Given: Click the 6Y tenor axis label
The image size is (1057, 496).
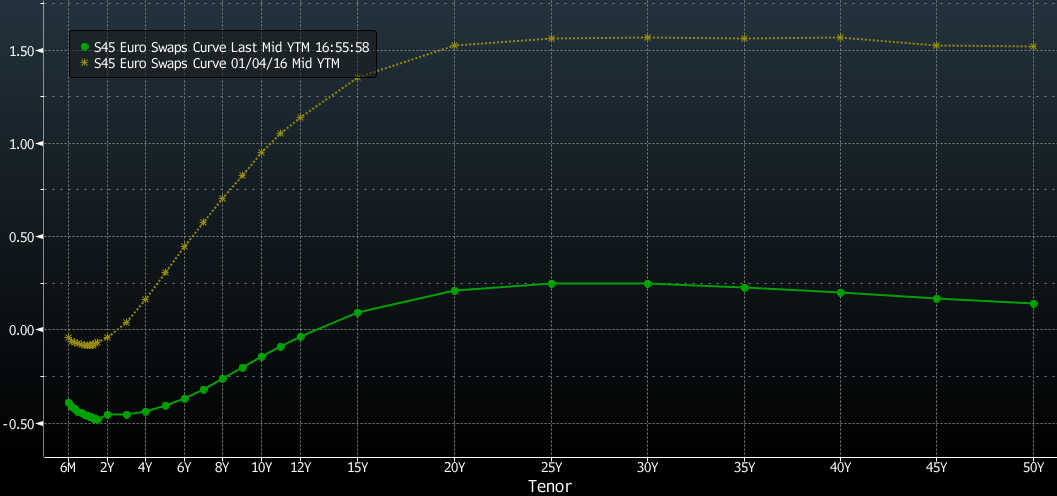Looking at the screenshot, I should click(184, 468).
